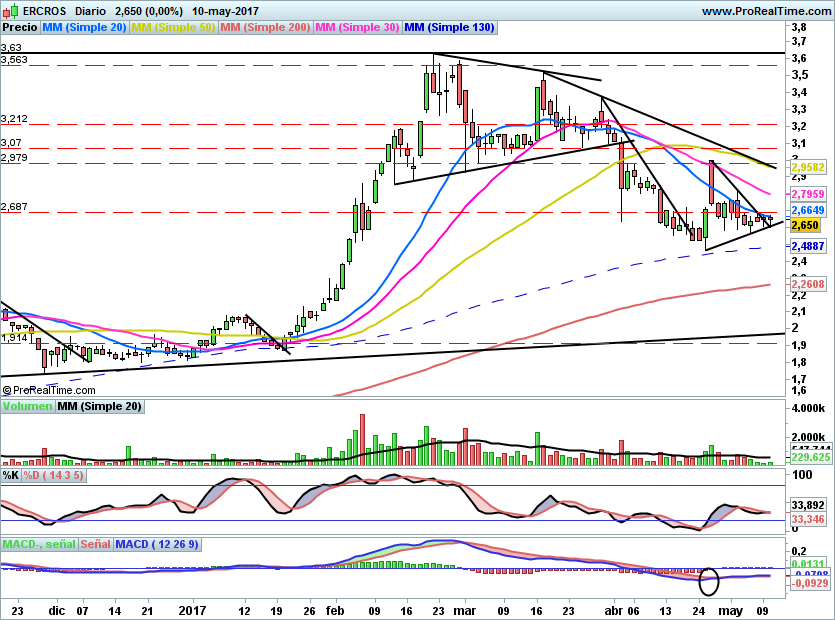Click the dark blue 2,4887 price tag
This screenshot has width=835, height=620.
point(806,245)
